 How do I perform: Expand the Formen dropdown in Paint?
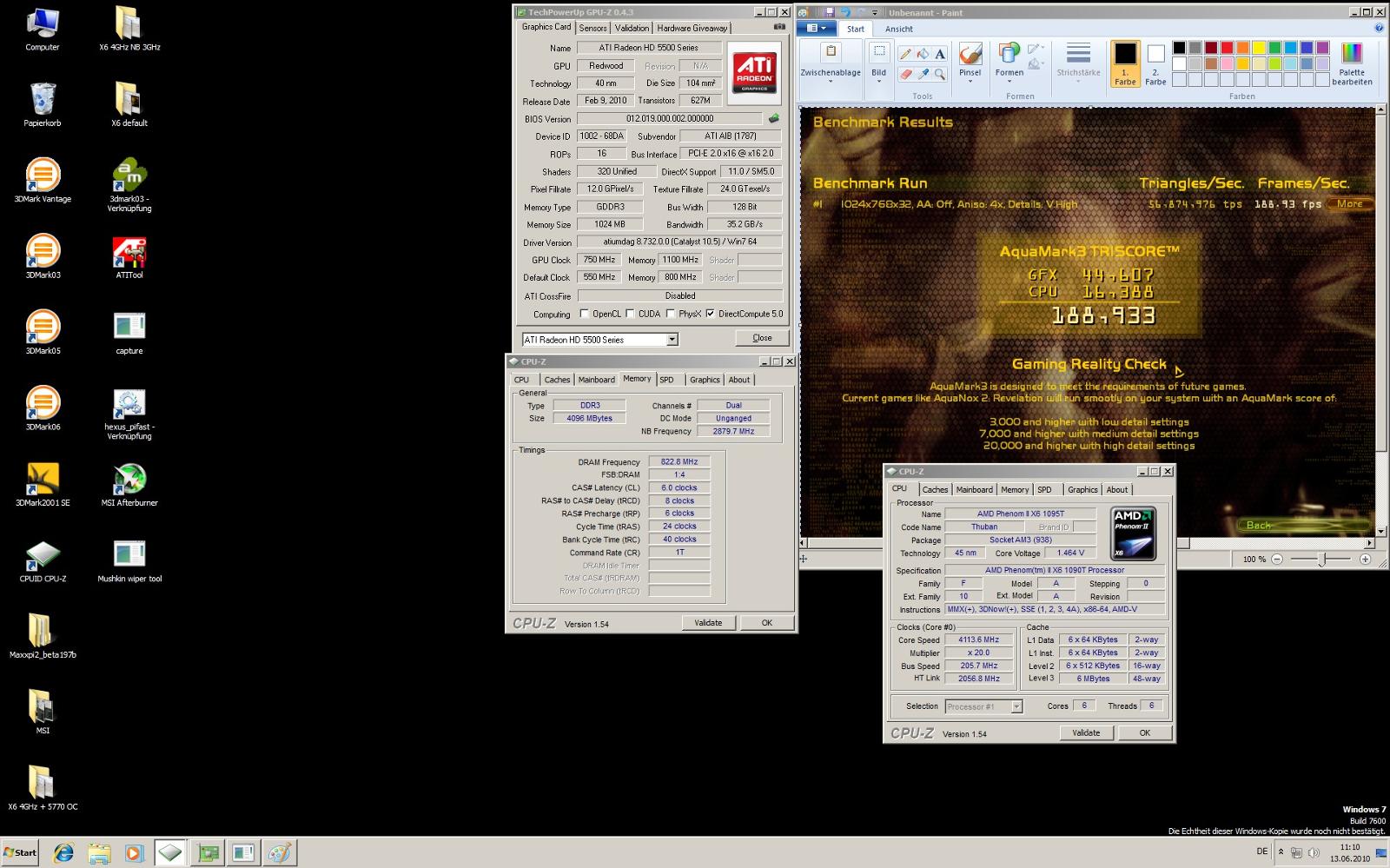[1009, 81]
